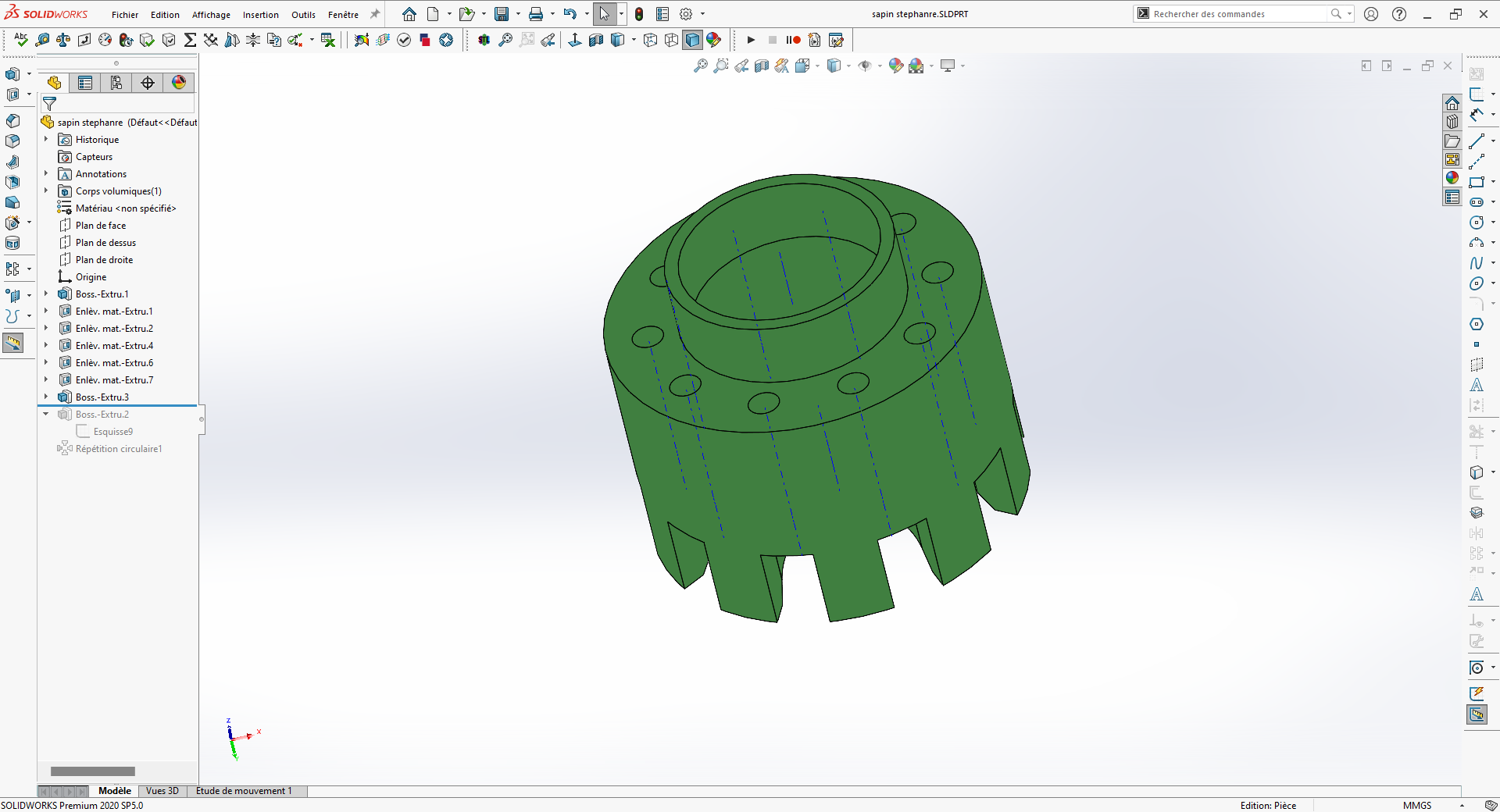The width and height of the screenshot is (1500, 812).
Task: Open the Insertion menu
Action: 260,15
